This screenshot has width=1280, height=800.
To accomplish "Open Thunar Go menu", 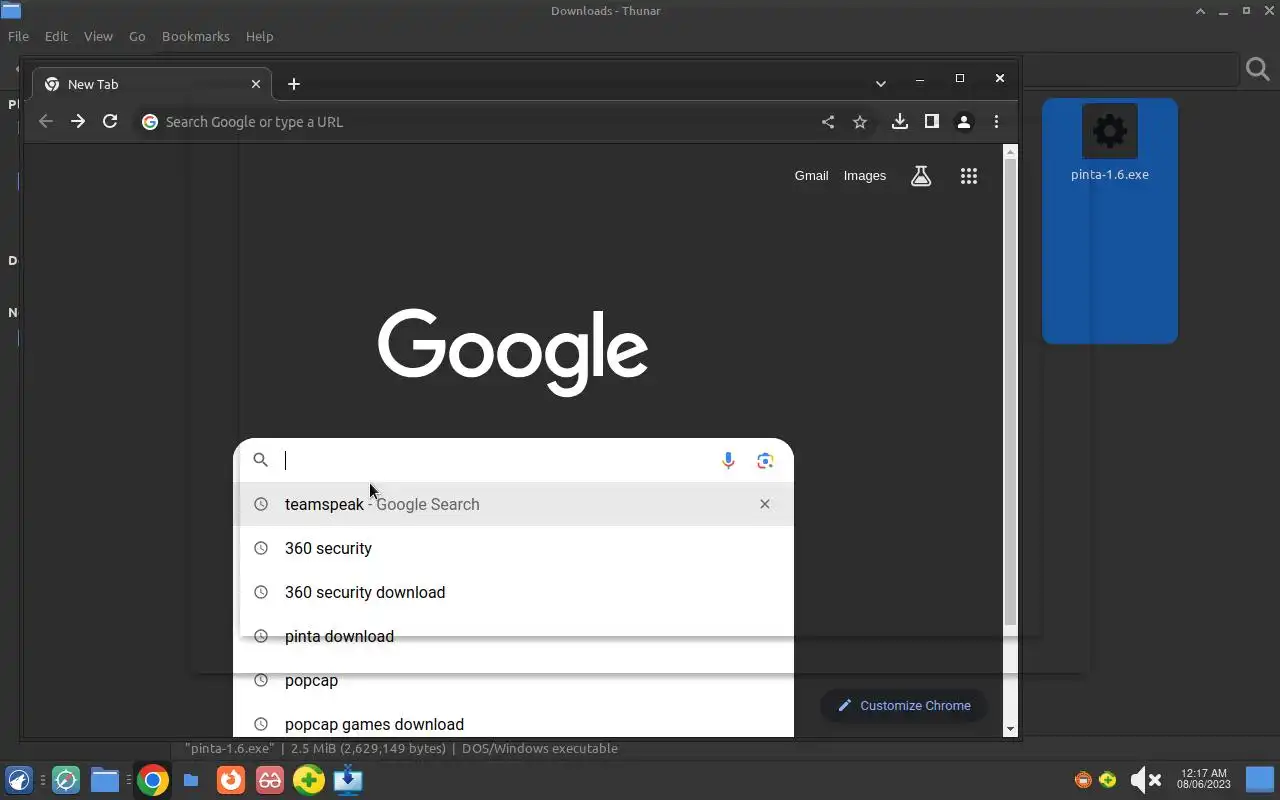I will click(137, 36).
